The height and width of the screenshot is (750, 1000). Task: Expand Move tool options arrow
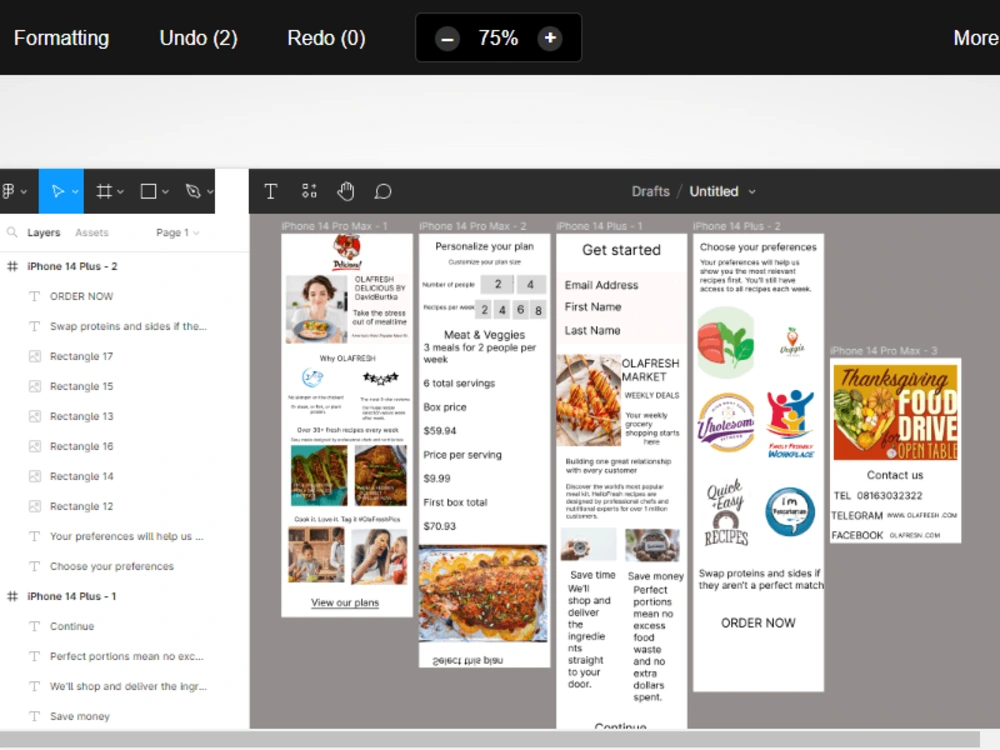click(75, 191)
